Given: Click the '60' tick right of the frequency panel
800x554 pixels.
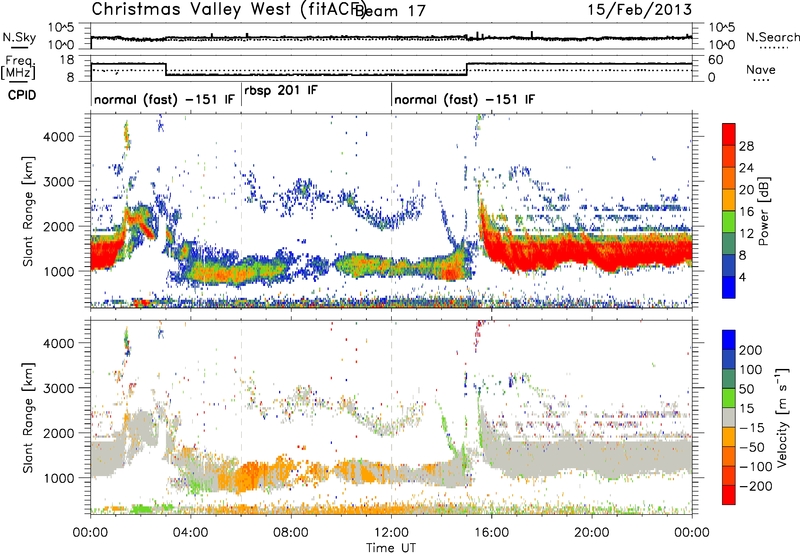Looking at the screenshot, I should coord(716,60).
